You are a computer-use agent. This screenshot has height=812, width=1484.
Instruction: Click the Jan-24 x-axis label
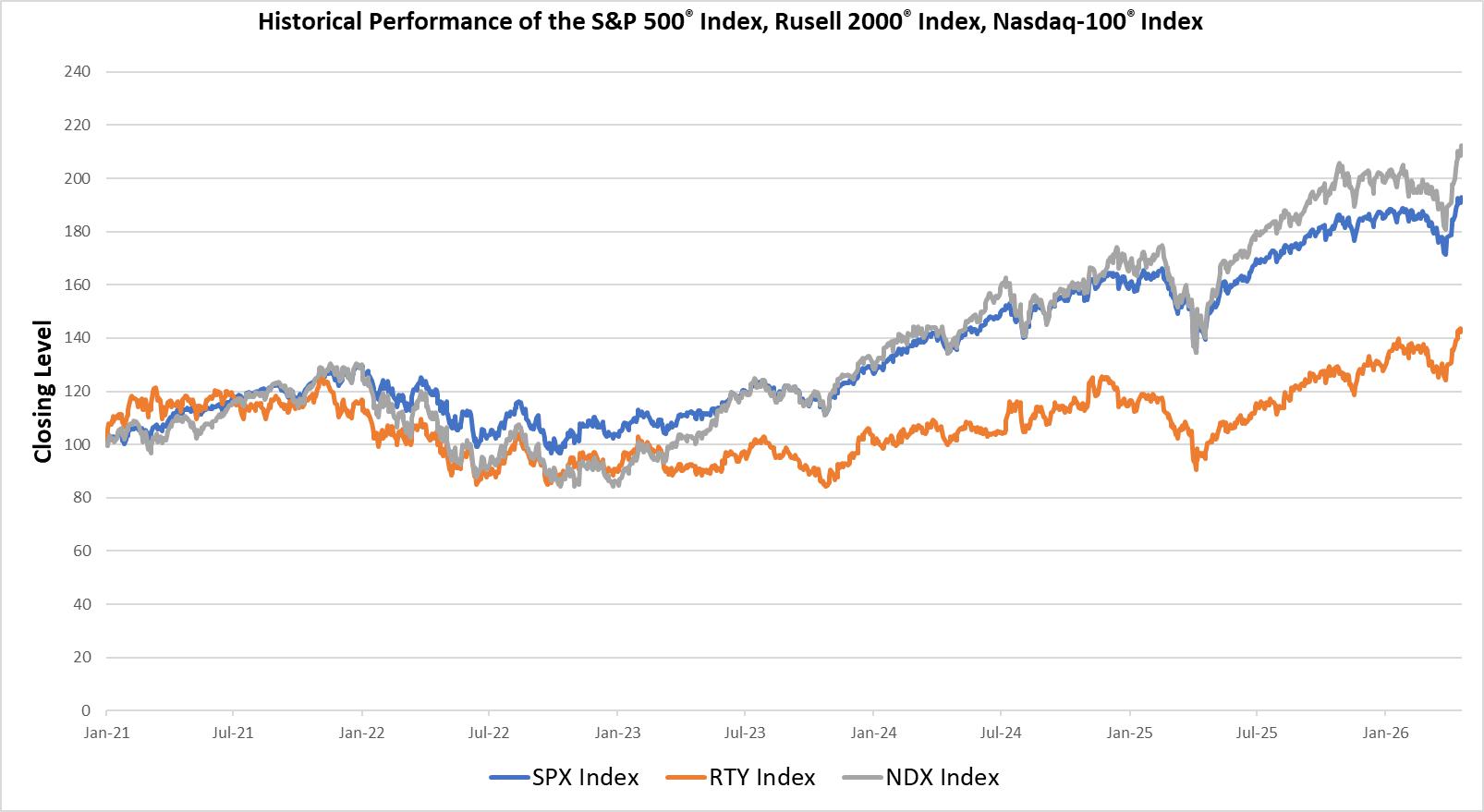click(x=872, y=733)
